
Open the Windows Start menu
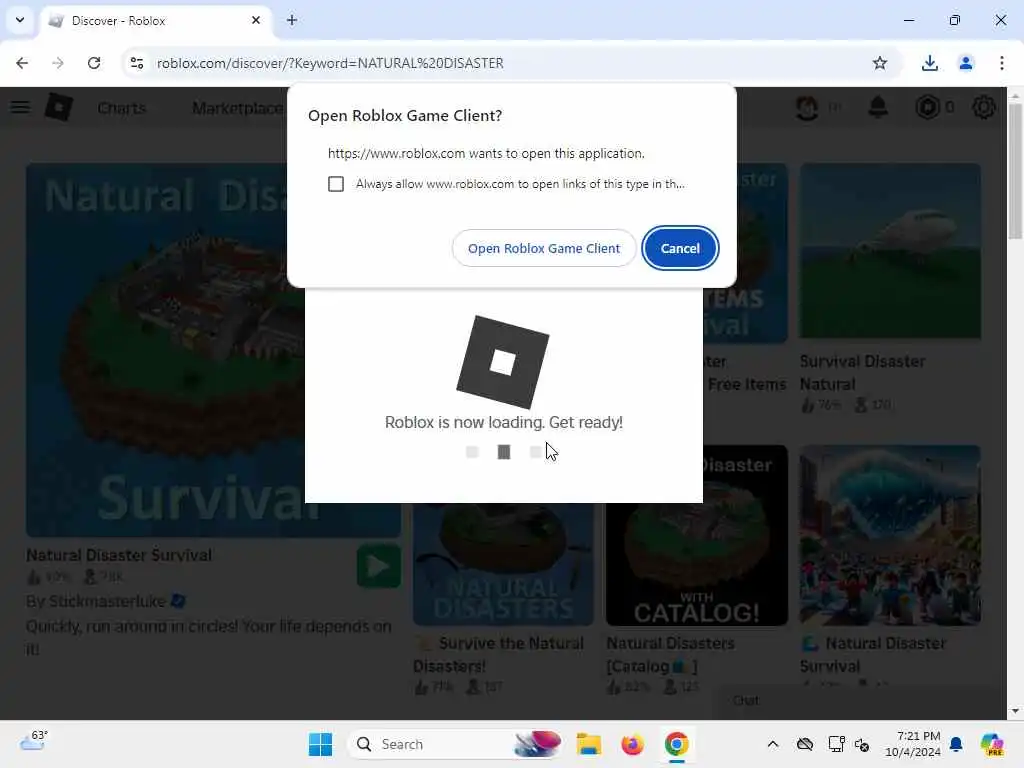coord(320,744)
